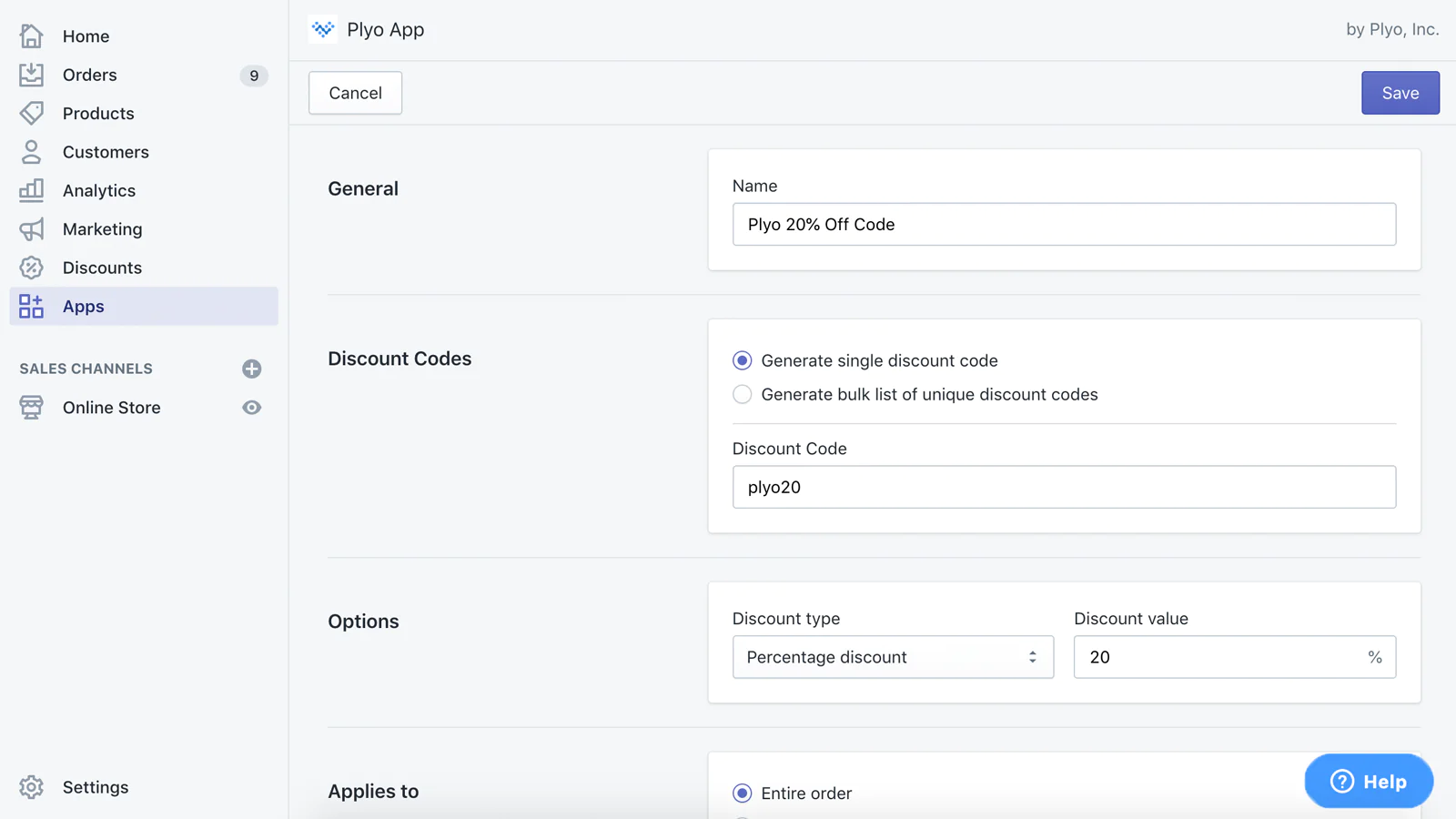Click the Discounts percent badge icon
Image resolution: width=1456 pixels, height=819 pixels.
31,268
